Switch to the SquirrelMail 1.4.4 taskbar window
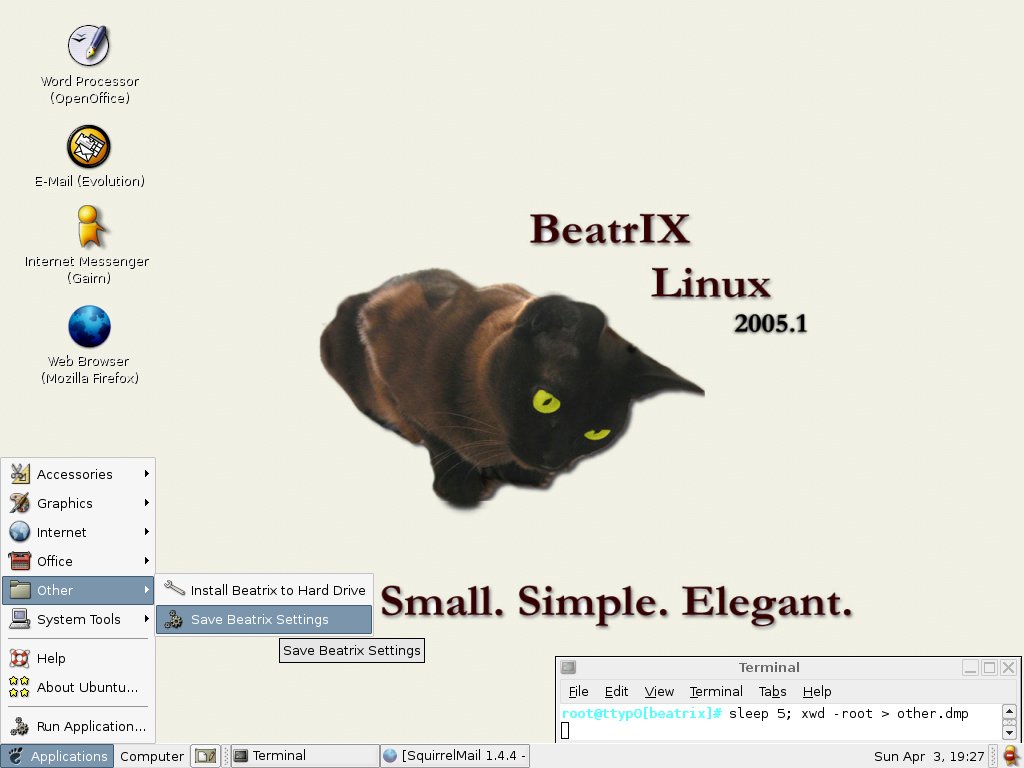The image size is (1024, 768). point(455,756)
